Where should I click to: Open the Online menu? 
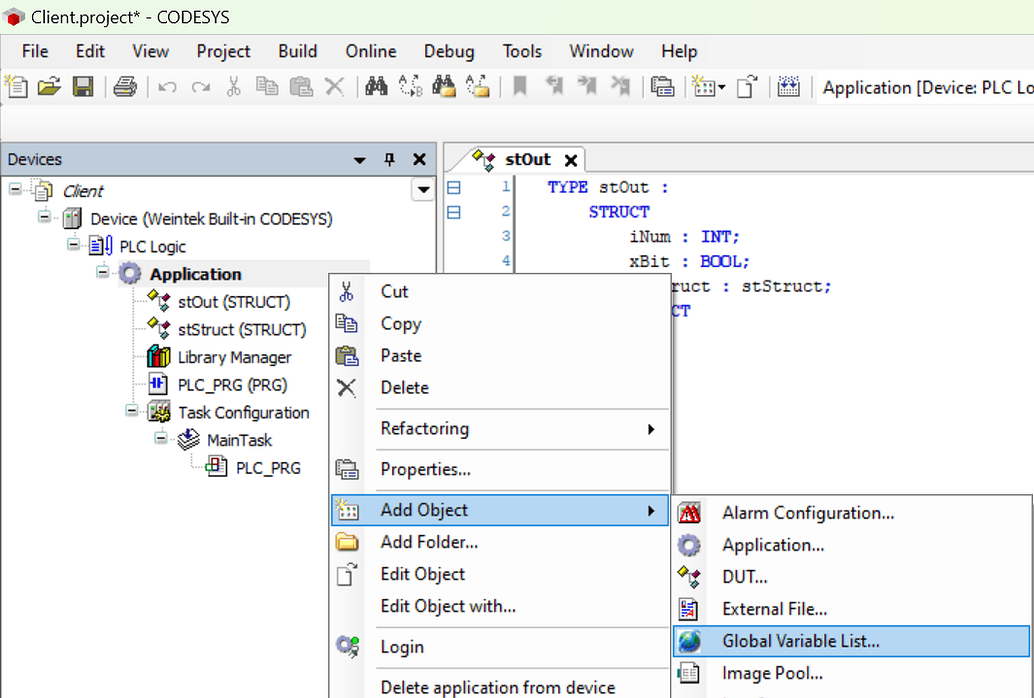coord(370,51)
